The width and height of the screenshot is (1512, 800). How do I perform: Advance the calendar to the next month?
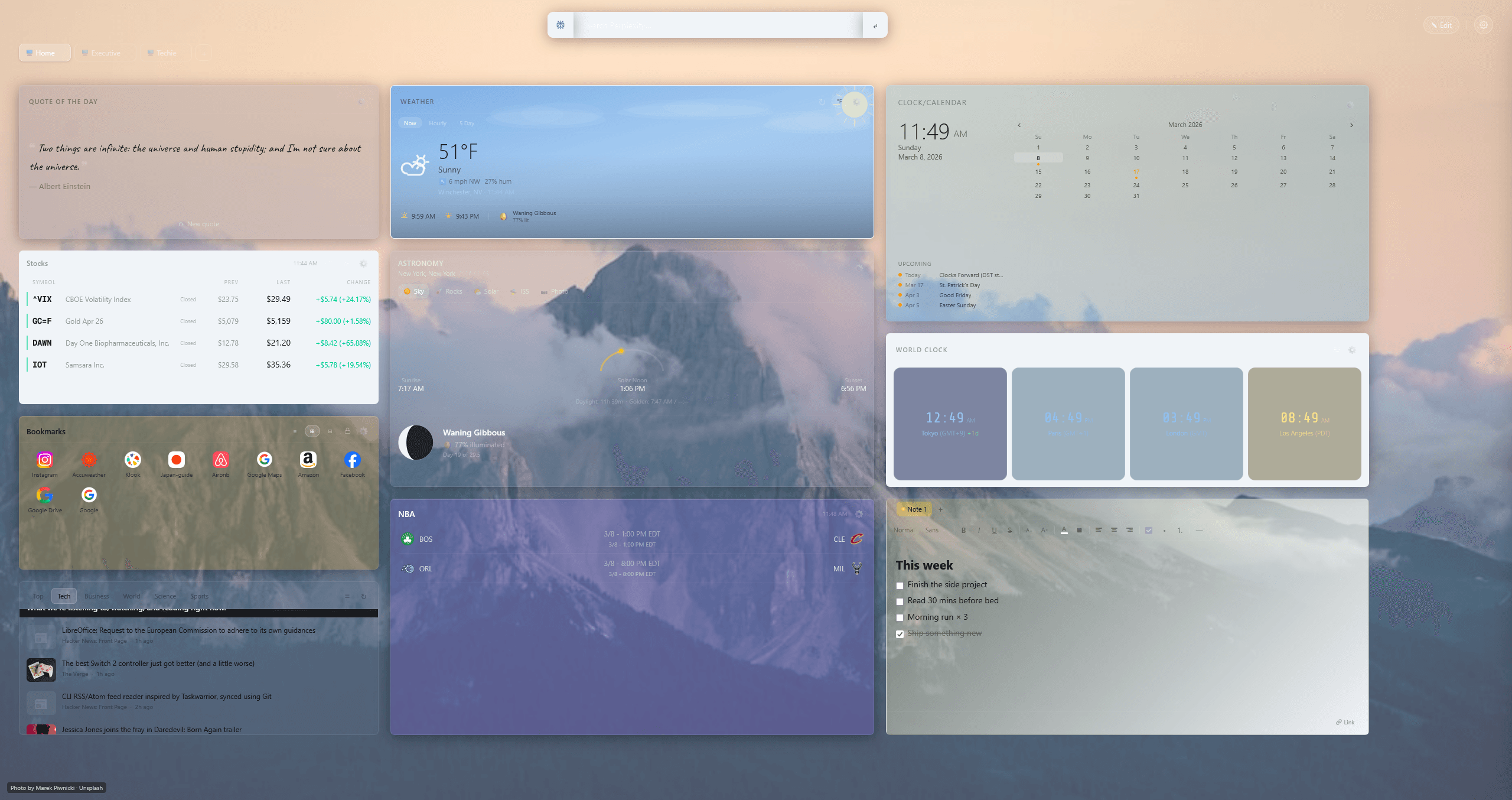click(x=1352, y=125)
